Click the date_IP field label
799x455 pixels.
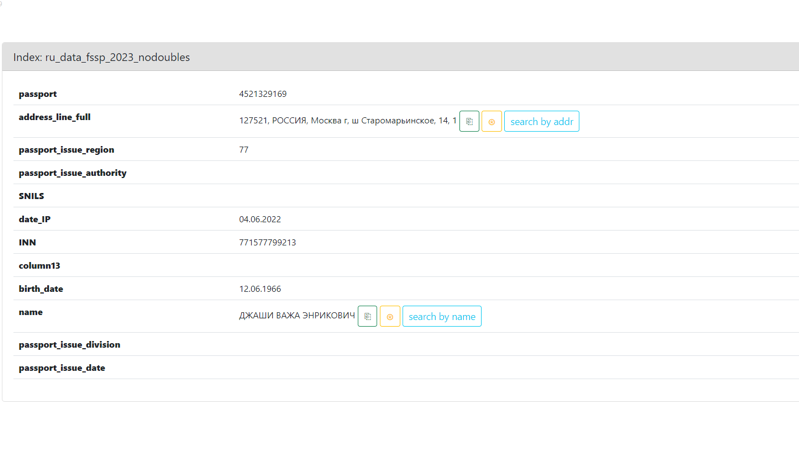tap(35, 219)
